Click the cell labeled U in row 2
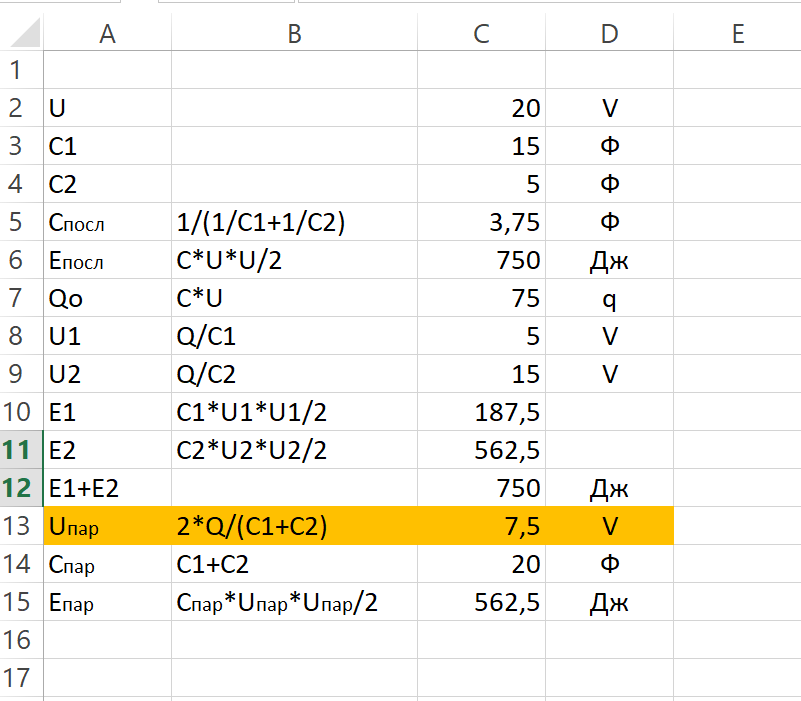This screenshot has height=701, width=801. [x=108, y=109]
